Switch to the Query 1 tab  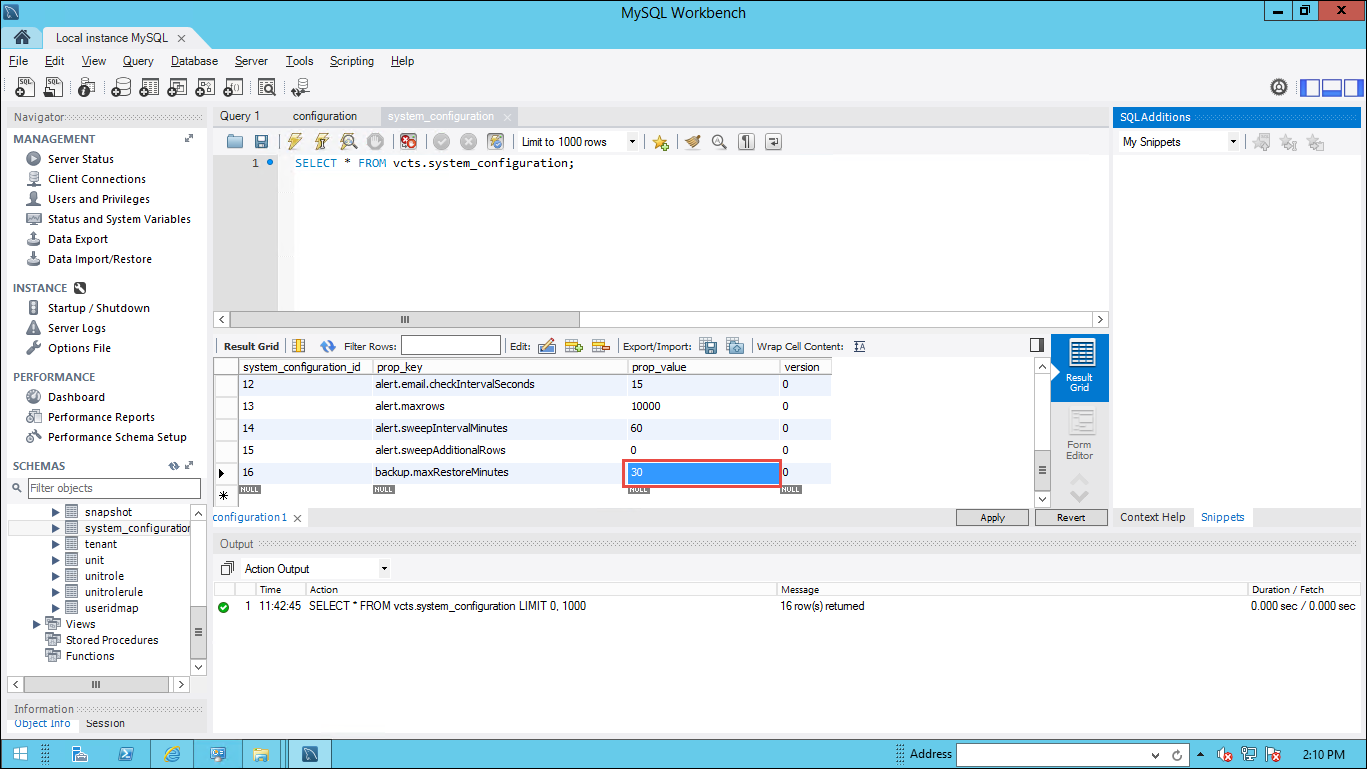[240, 116]
